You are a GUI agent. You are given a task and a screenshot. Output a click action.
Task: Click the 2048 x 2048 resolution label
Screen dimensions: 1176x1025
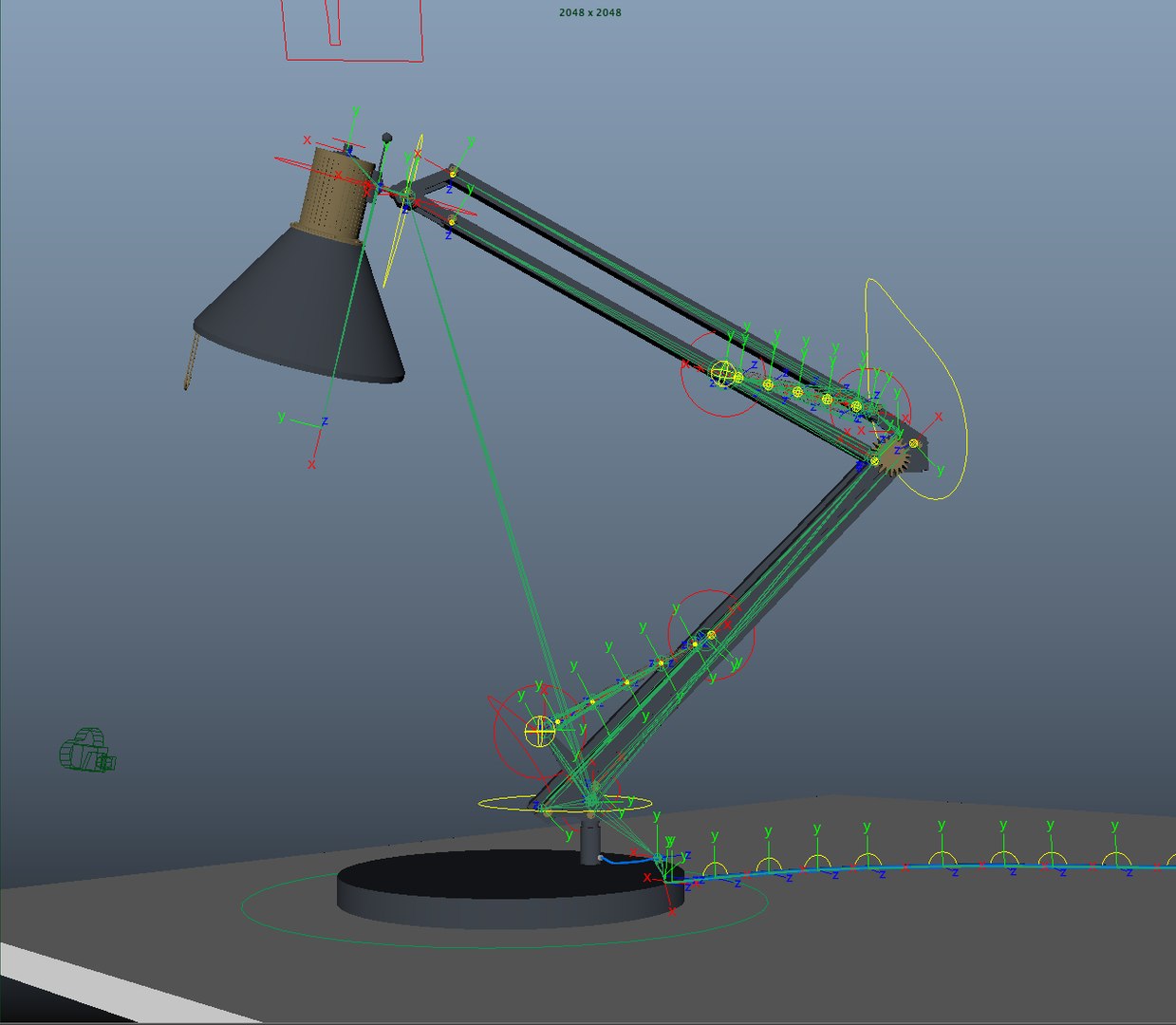click(590, 12)
